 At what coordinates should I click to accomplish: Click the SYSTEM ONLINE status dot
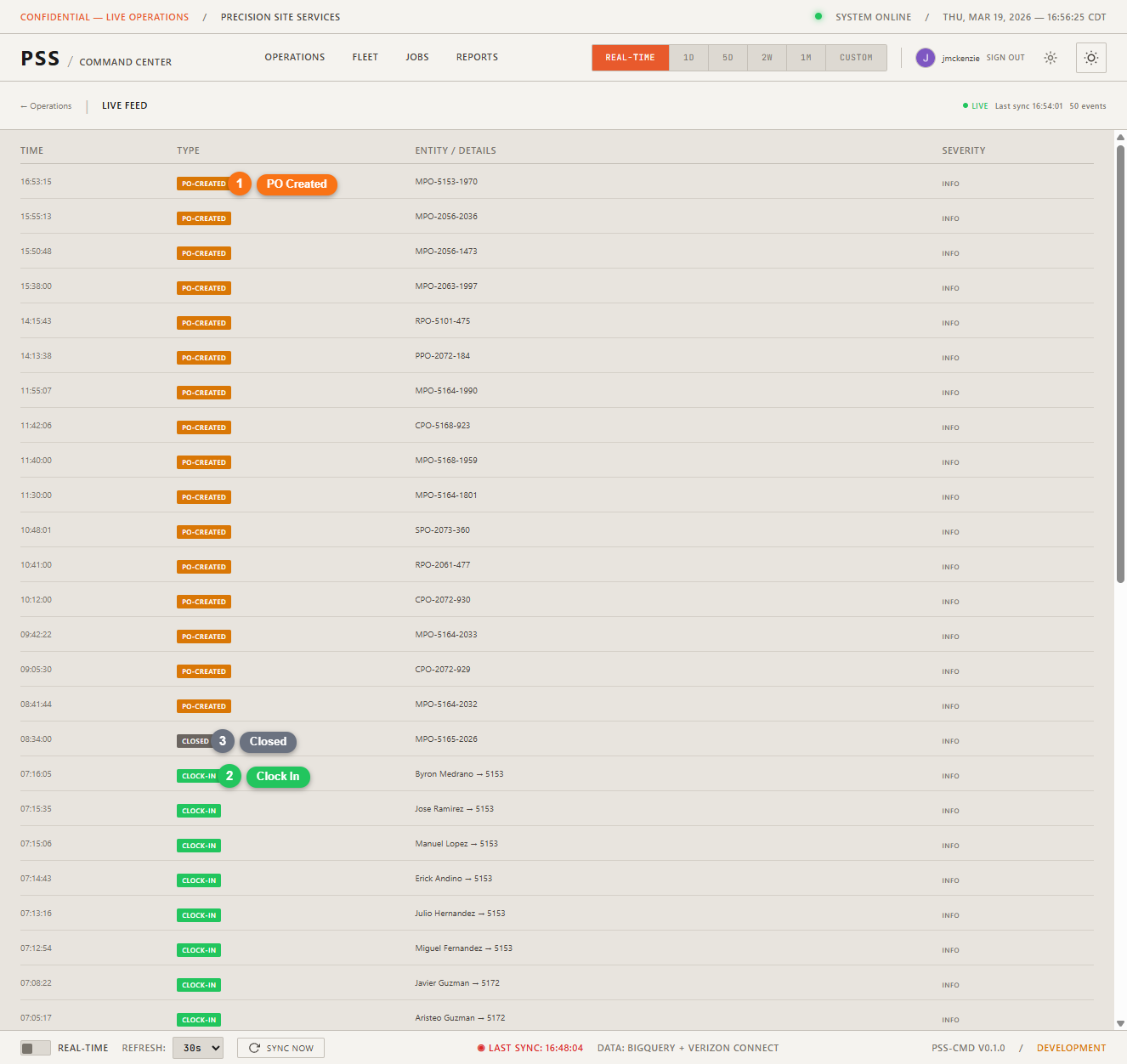click(820, 17)
